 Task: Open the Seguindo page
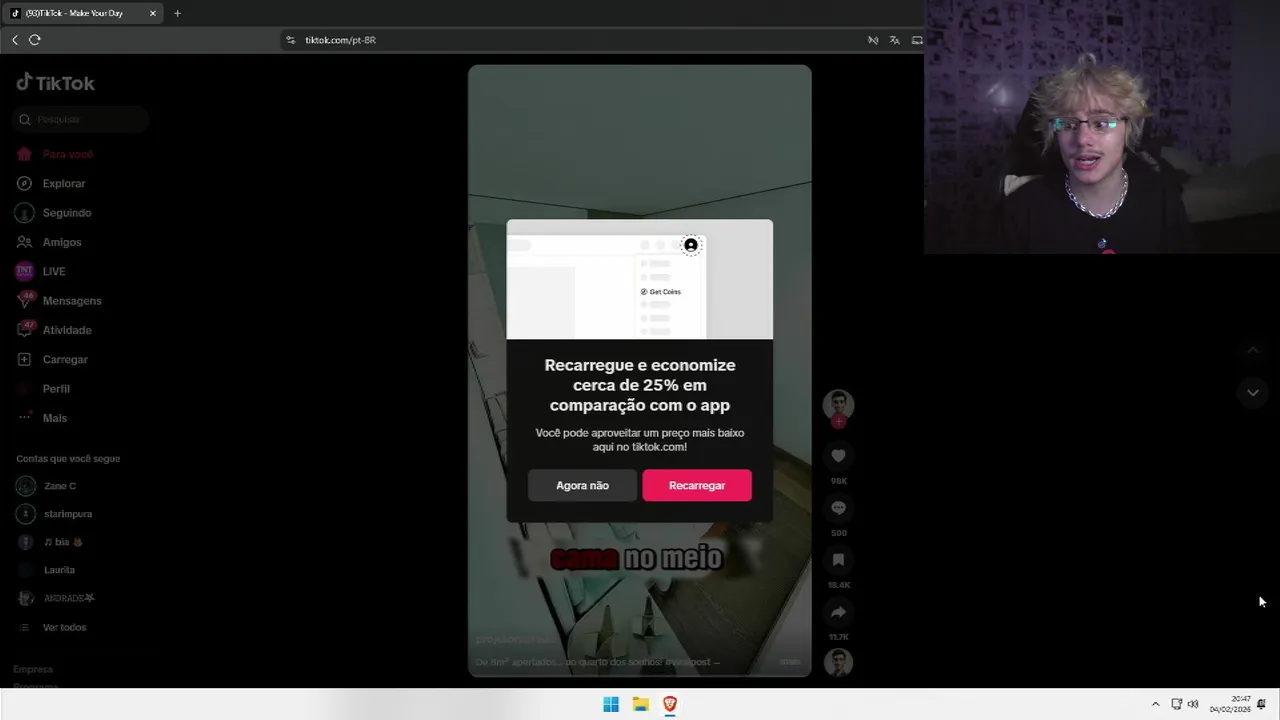click(66, 213)
